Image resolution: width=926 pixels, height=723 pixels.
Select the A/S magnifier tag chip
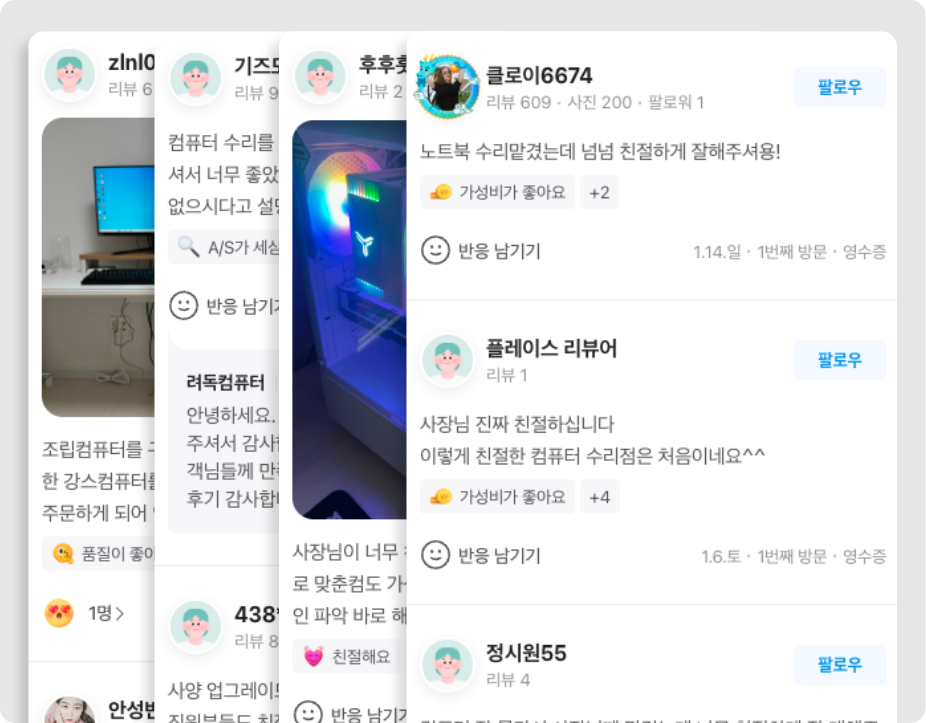[224, 247]
